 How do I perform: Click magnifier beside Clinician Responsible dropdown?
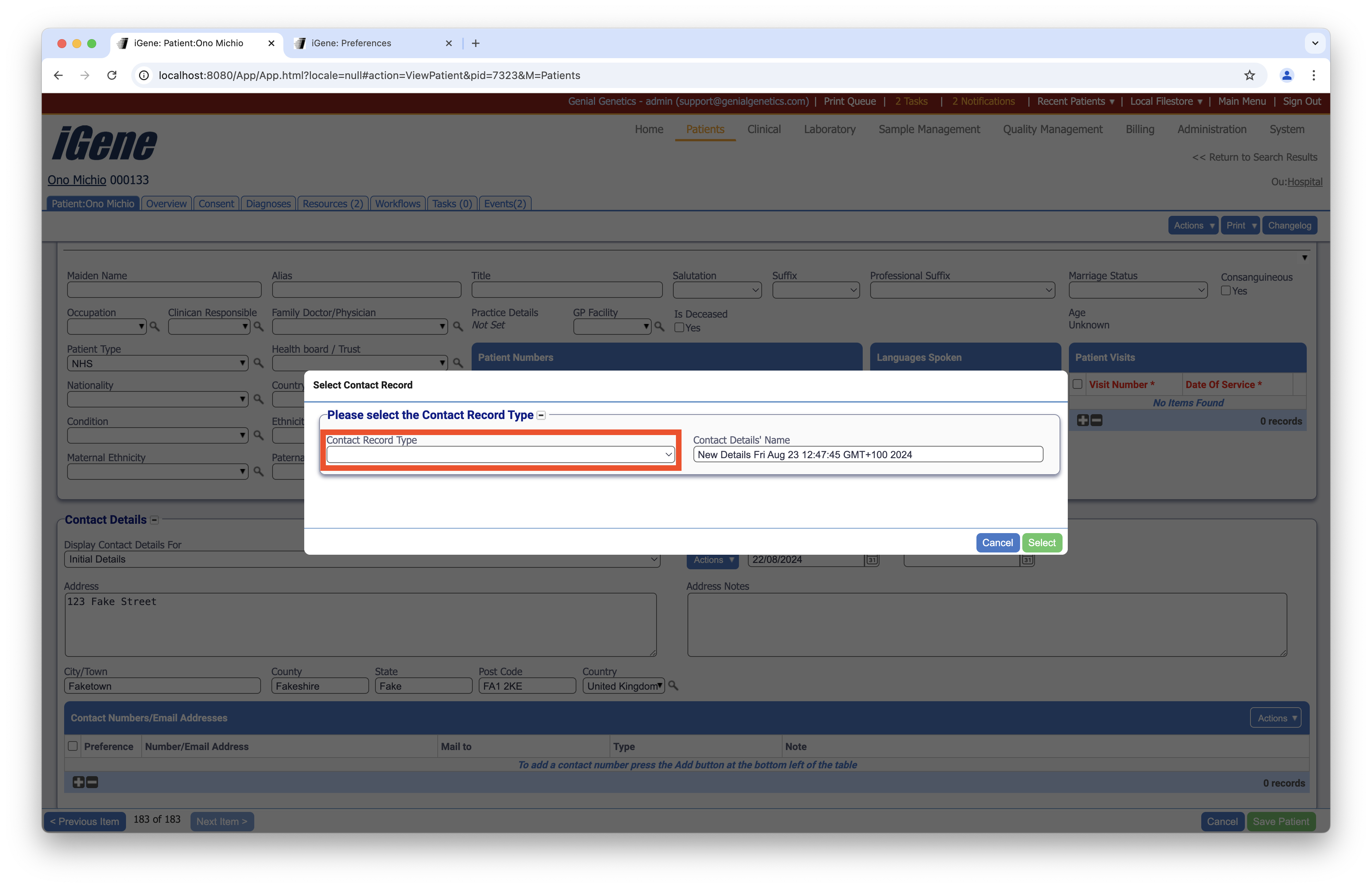259,327
